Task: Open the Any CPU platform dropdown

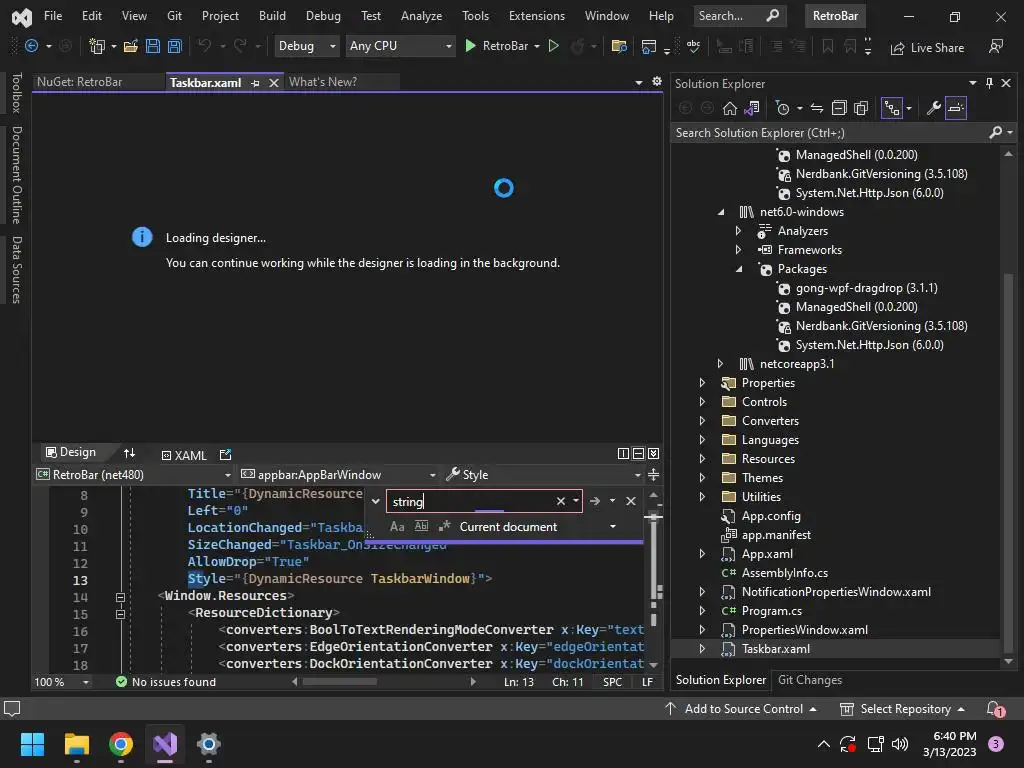Action: click(400, 46)
